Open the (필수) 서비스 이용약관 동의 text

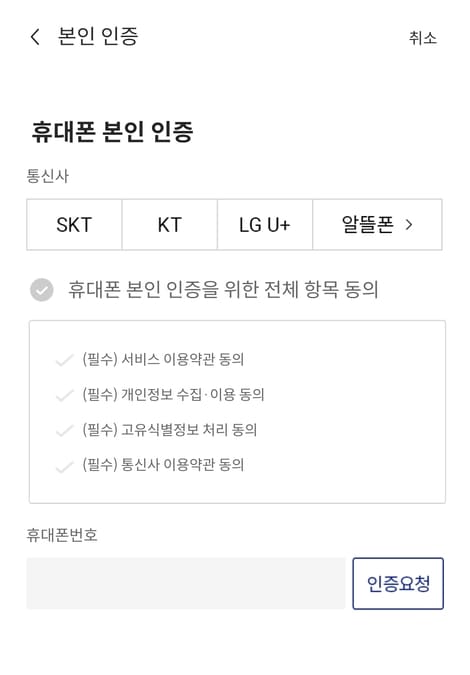point(163,359)
